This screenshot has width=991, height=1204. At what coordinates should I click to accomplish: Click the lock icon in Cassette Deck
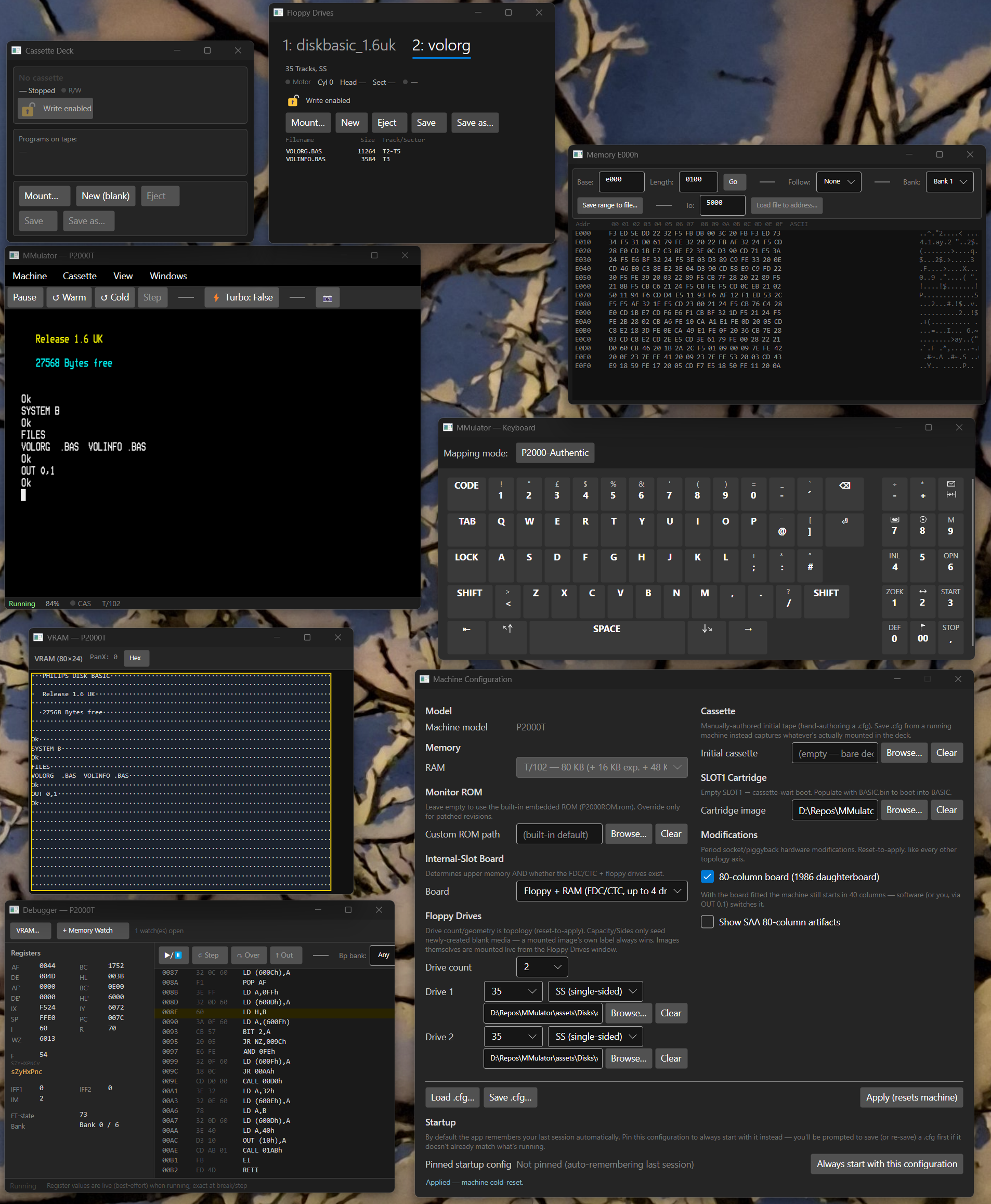pyautogui.click(x=28, y=109)
